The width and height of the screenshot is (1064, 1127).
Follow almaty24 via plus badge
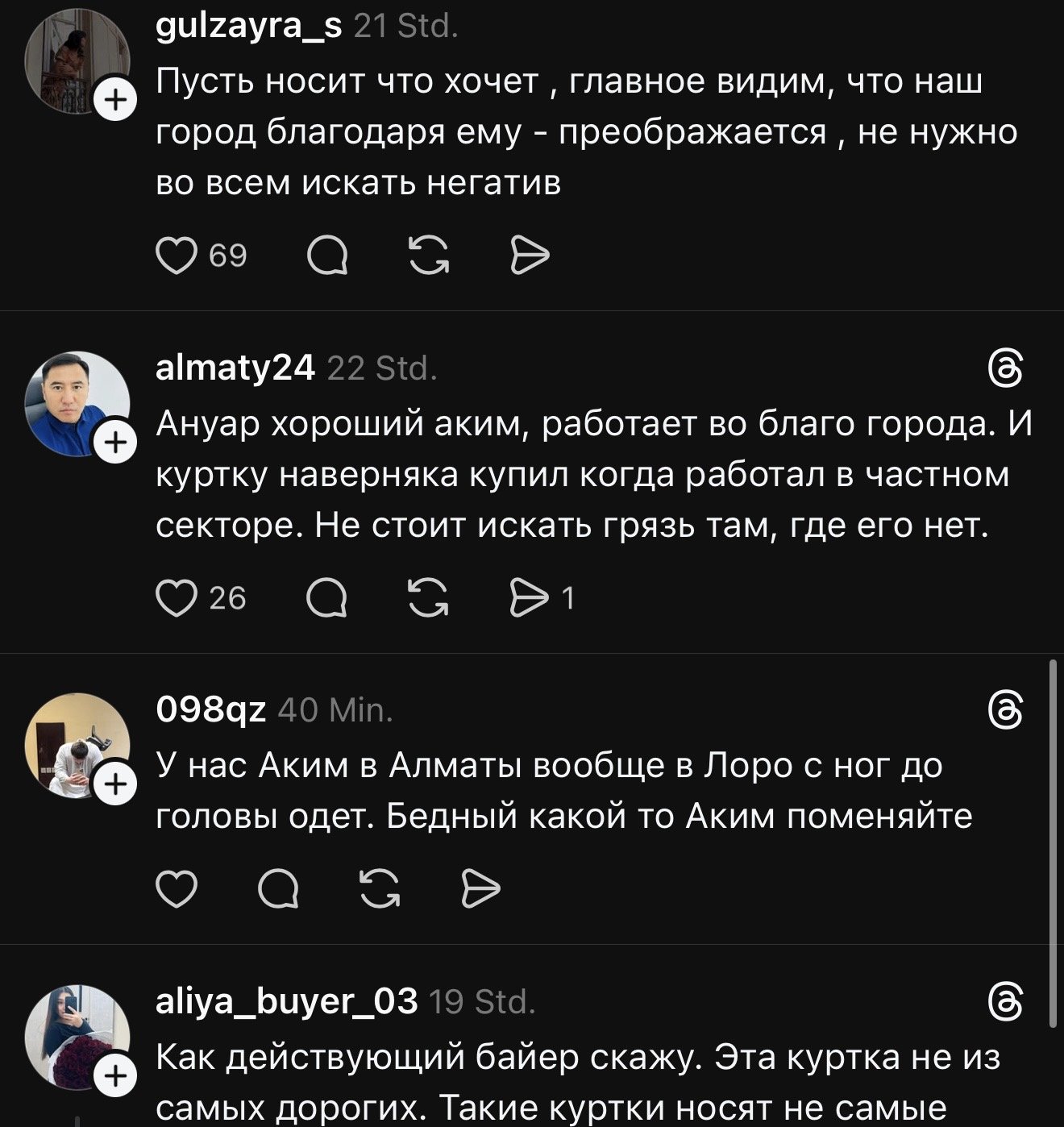click(x=116, y=443)
